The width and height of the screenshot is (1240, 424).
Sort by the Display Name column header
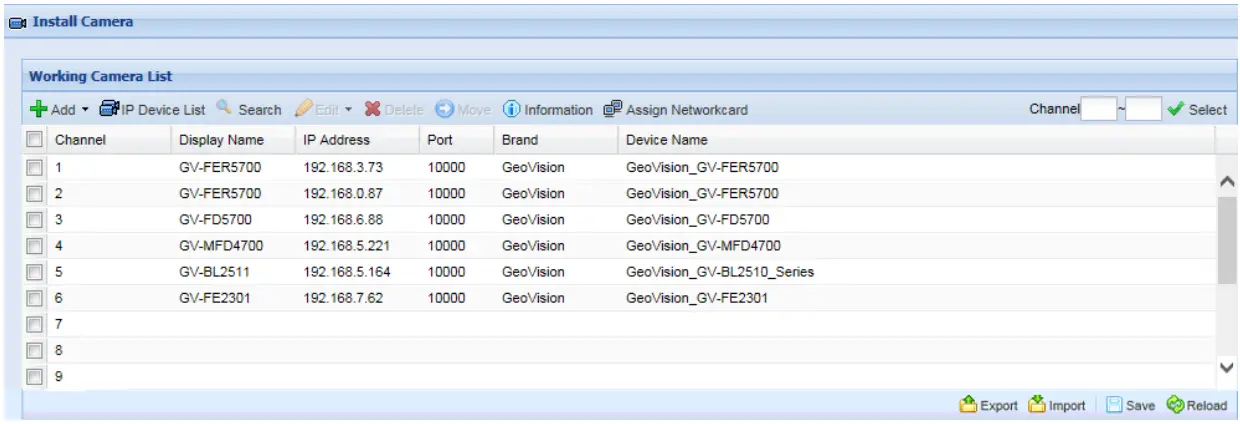pos(233,140)
